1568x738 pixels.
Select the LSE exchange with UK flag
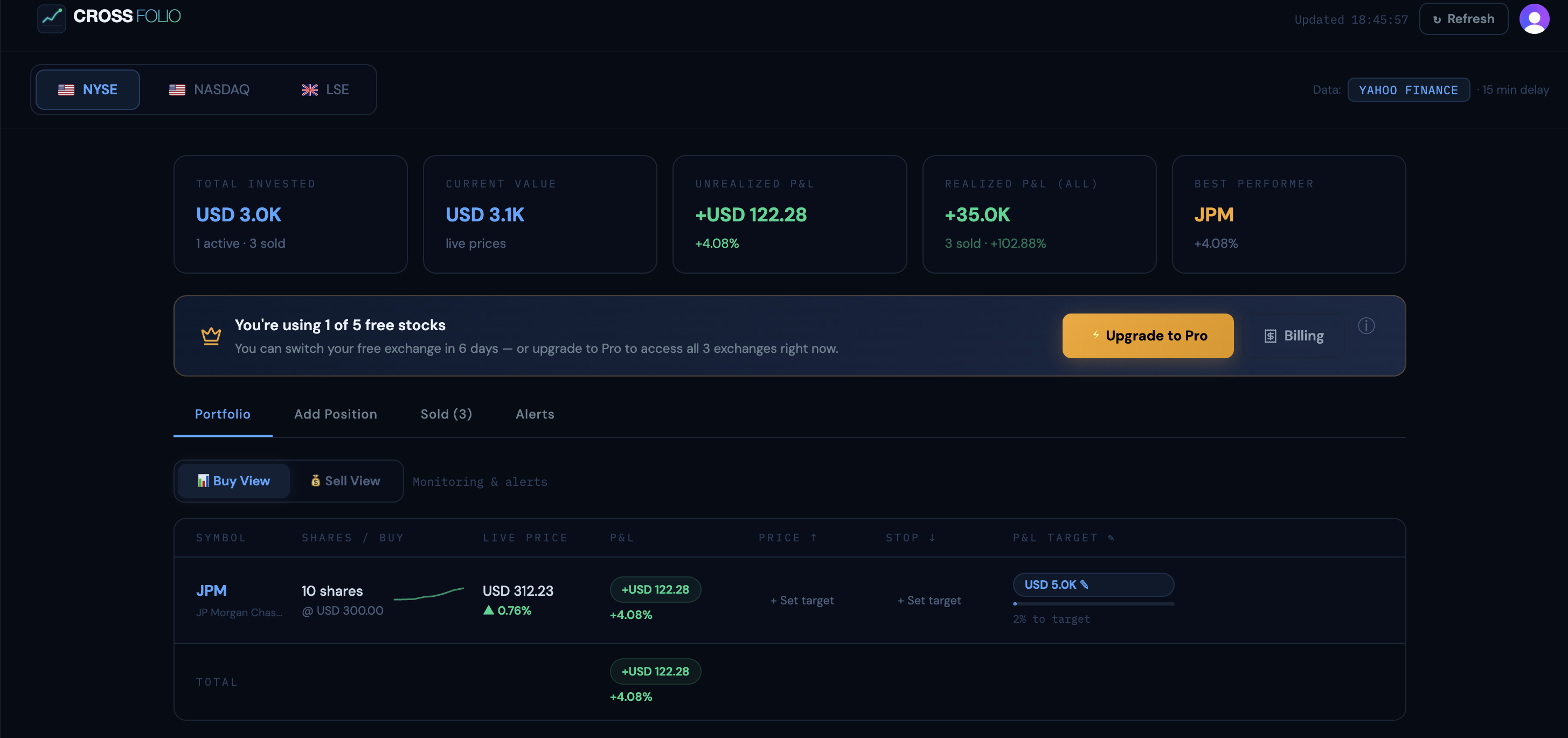pos(325,90)
